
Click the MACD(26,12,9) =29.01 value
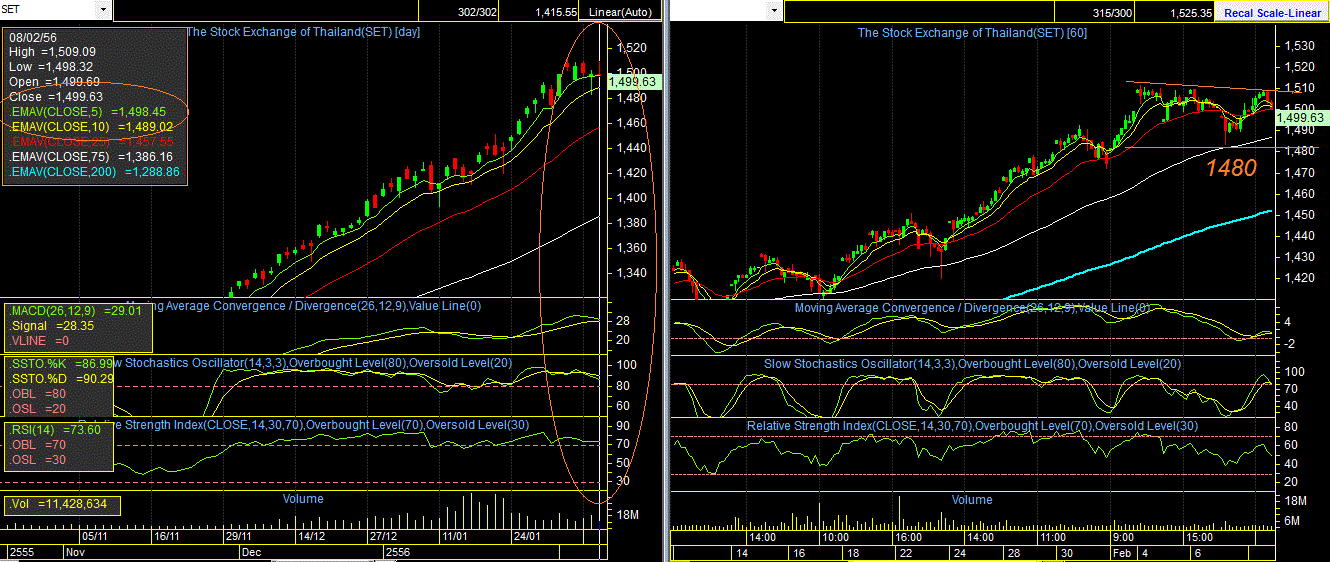tap(75, 311)
